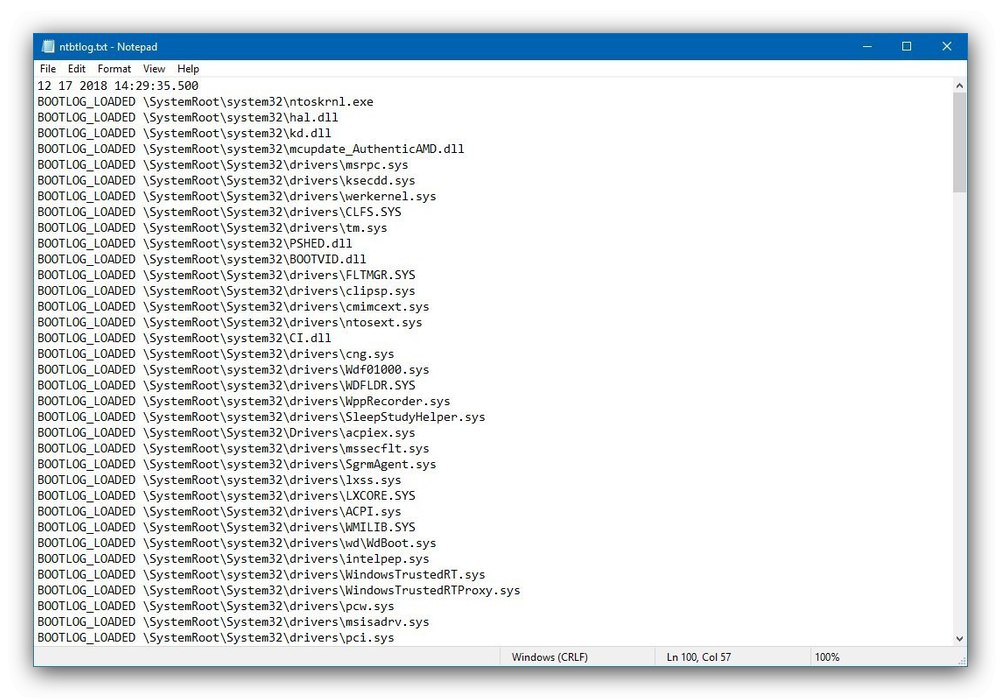Click the CI.dll log line
Image resolution: width=1001 pixels, height=700 pixels.
184,338
